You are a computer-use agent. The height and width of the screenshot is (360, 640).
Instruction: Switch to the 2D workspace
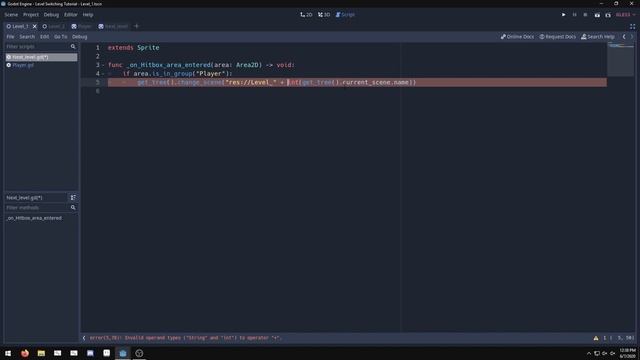[x=306, y=15]
